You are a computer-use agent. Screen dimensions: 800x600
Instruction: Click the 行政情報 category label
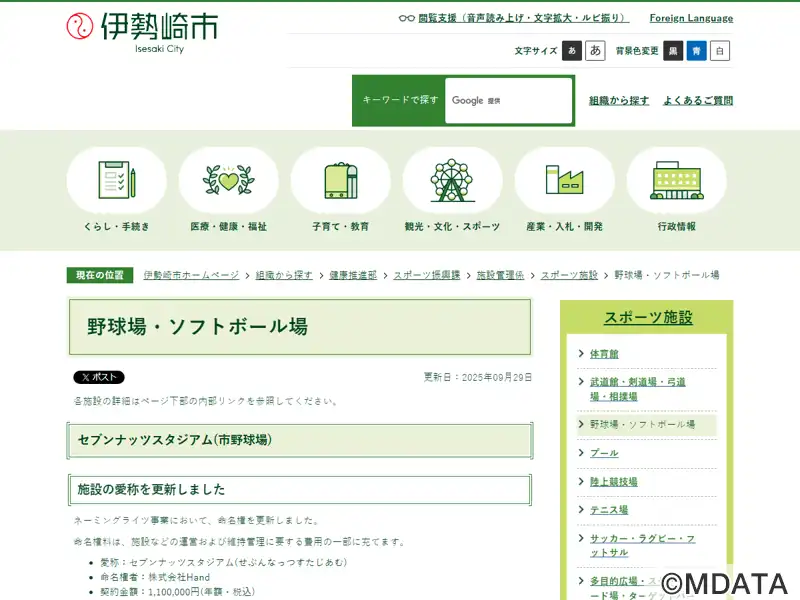(x=677, y=227)
